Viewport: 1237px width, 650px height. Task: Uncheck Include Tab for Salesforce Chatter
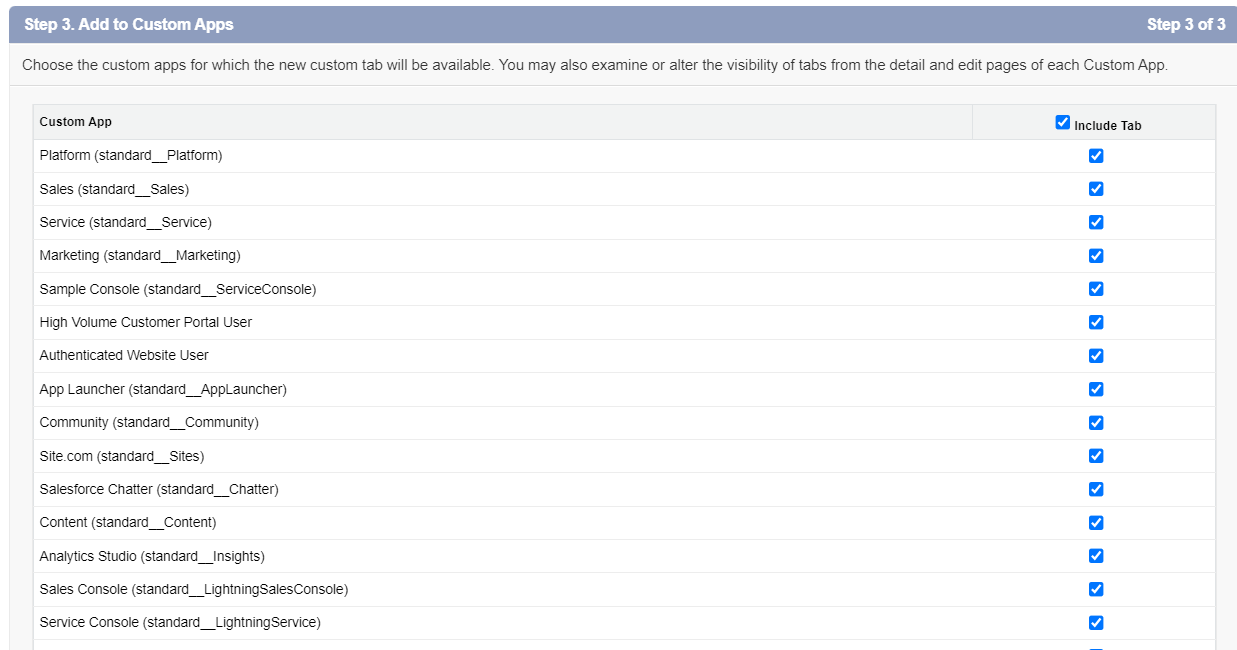pyautogui.click(x=1096, y=489)
